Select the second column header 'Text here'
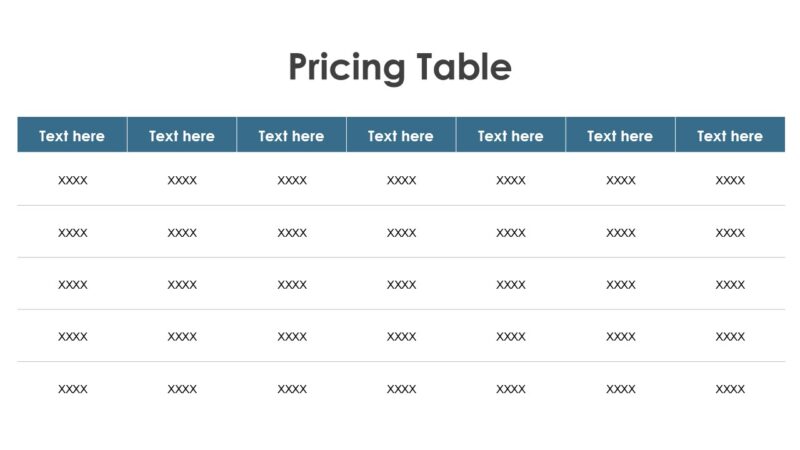 [x=182, y=136]
